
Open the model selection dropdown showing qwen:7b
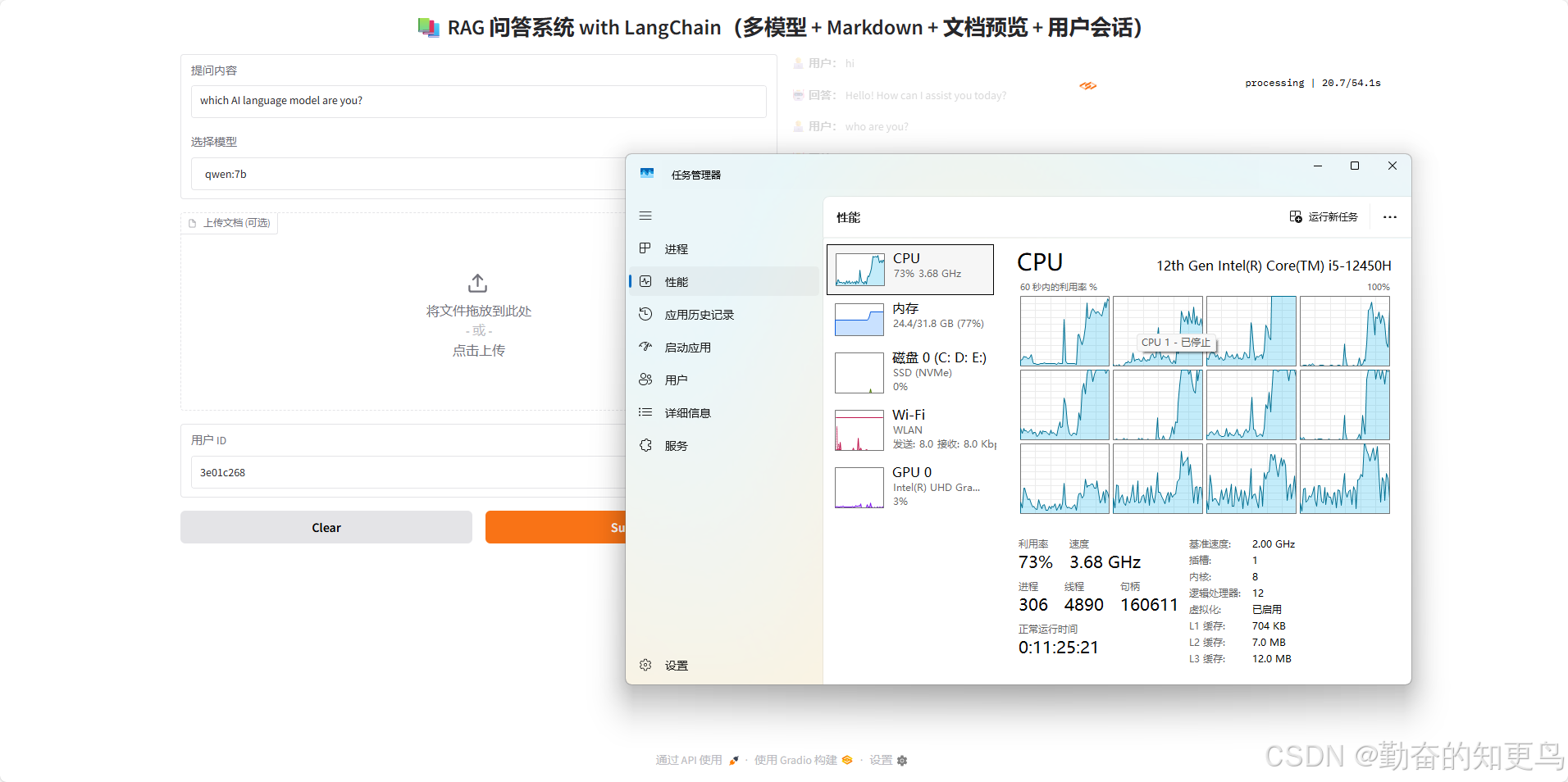pos(408,174)
